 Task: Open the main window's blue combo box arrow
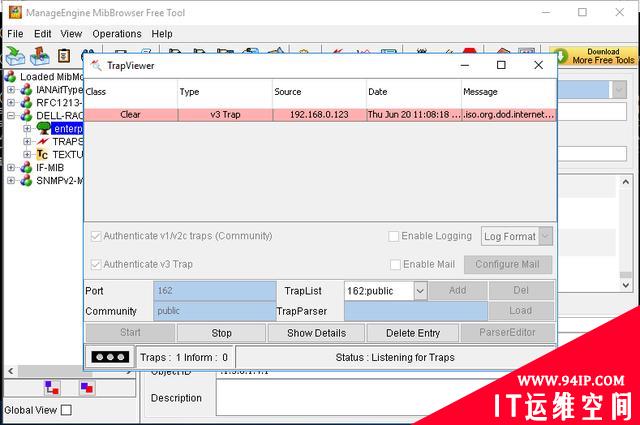pyautogui.click(x=619, y=89)
